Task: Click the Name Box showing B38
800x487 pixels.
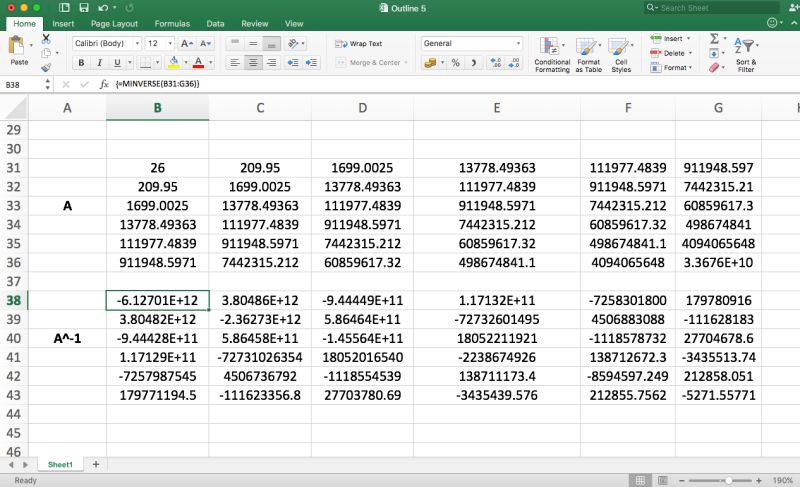Action: (x=23, y=85)
